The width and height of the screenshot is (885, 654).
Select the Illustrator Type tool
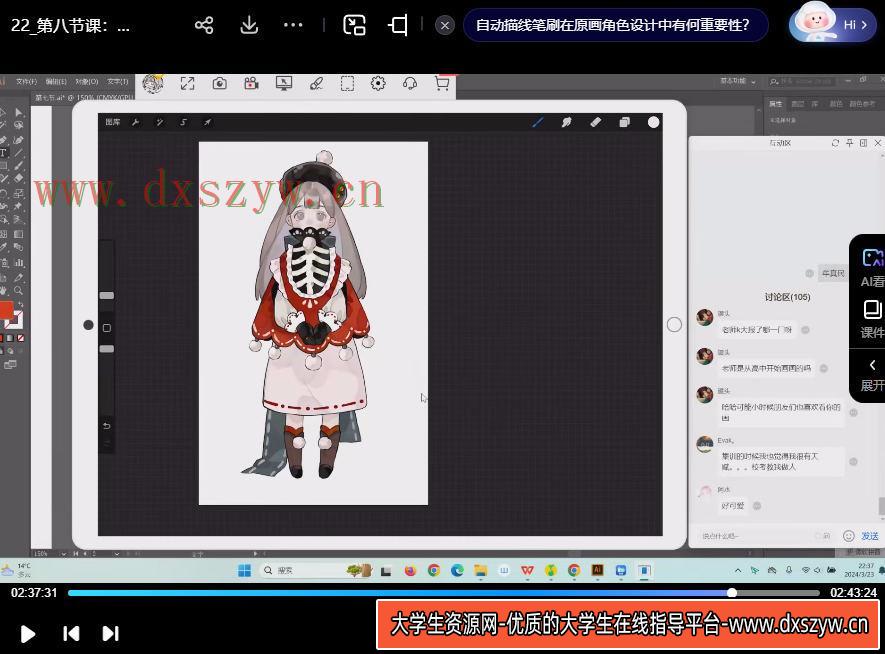(4, 152)
